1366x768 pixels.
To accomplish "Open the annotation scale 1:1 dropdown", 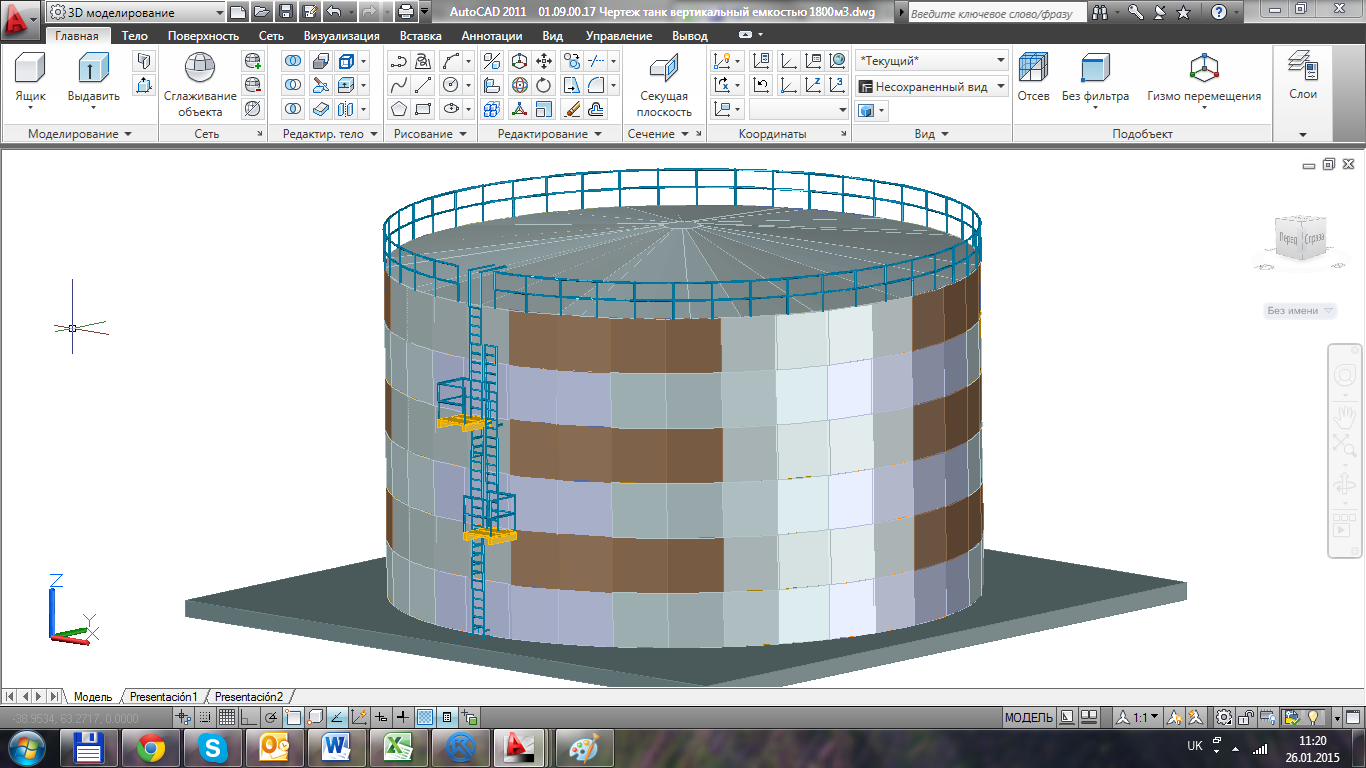I will (1139, 717).
